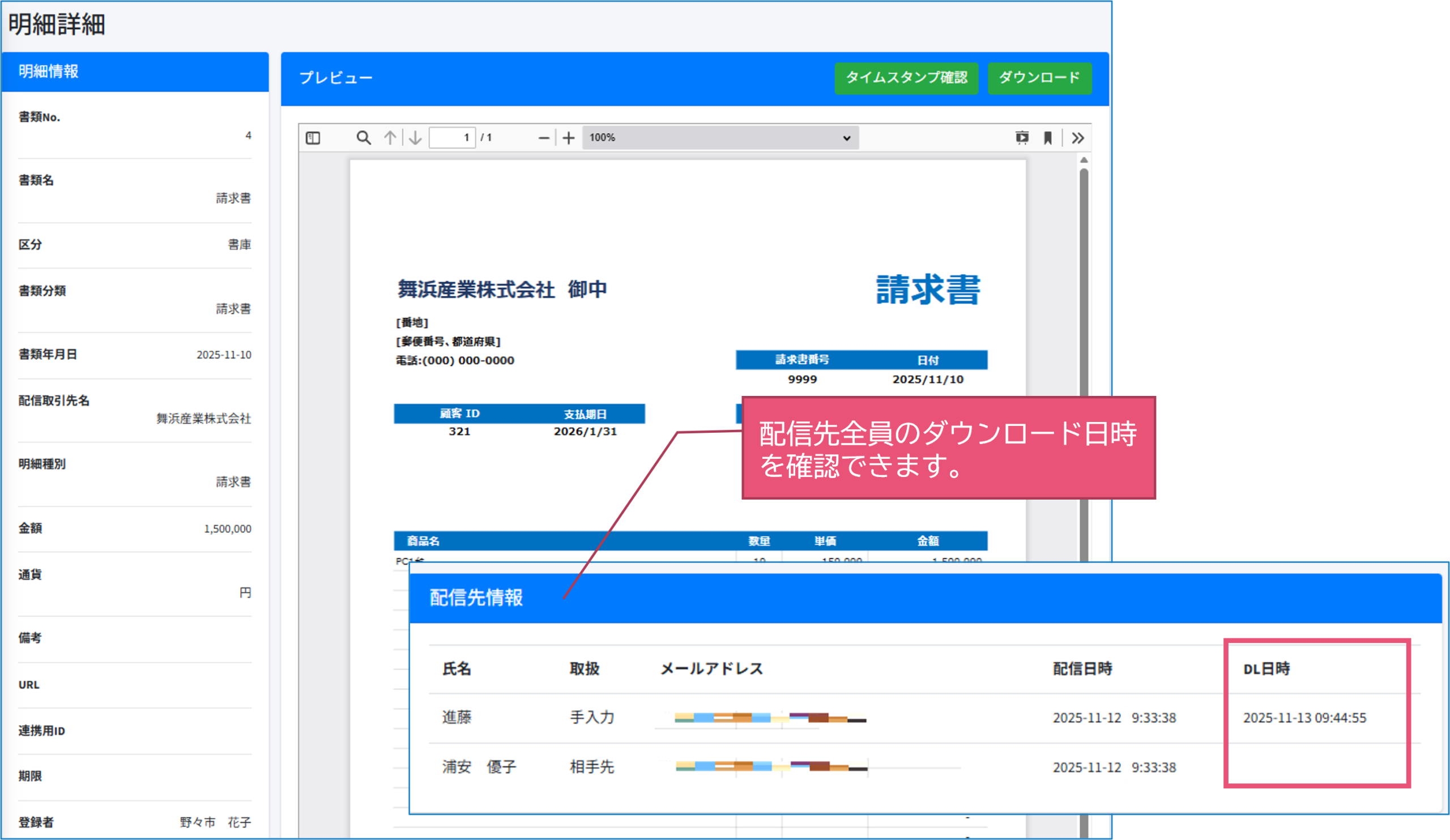Go to next page arrow
This screenshot has height=840, width=1450.
[415, 138]
